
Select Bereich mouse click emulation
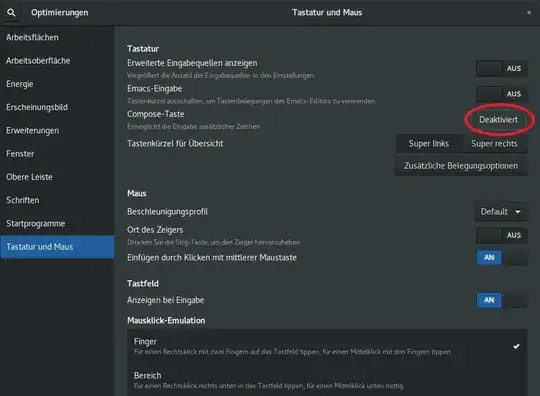pos(327,380)
